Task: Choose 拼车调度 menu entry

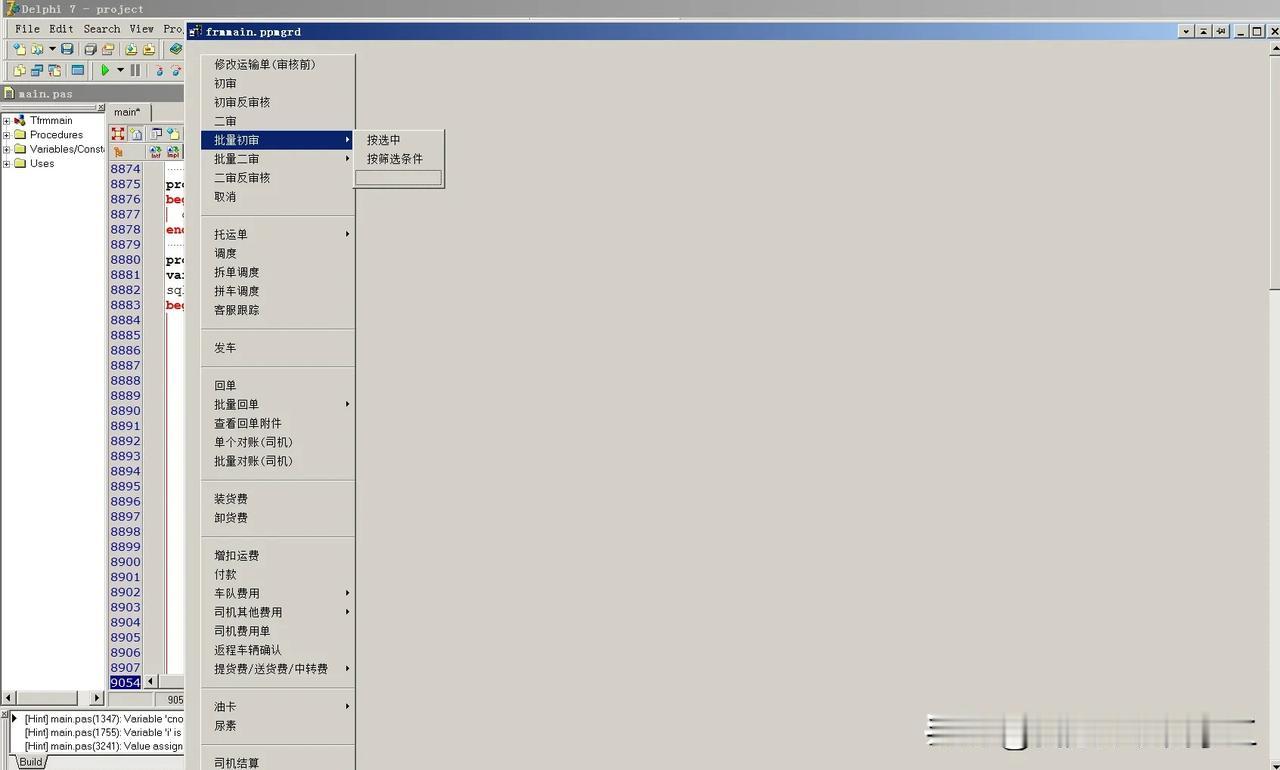Action: click(x=278, y=291)
